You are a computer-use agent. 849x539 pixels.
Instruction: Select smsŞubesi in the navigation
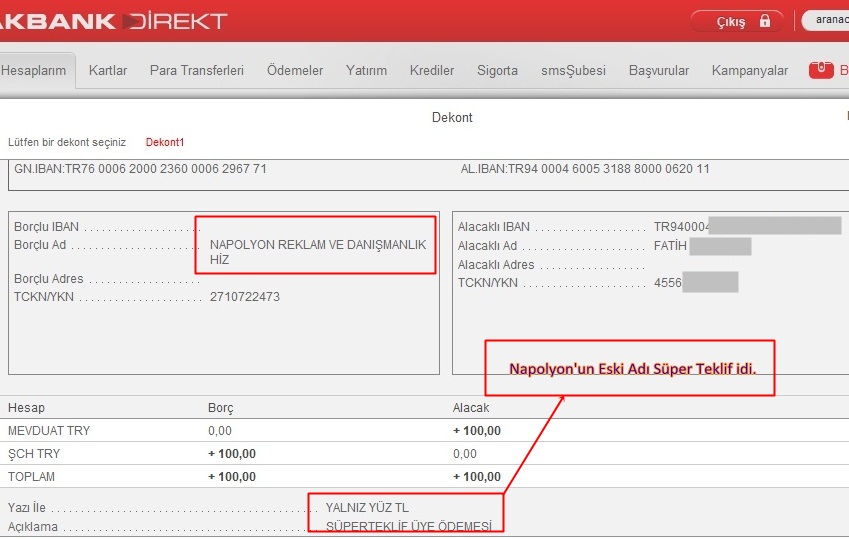tap(573, 70)
